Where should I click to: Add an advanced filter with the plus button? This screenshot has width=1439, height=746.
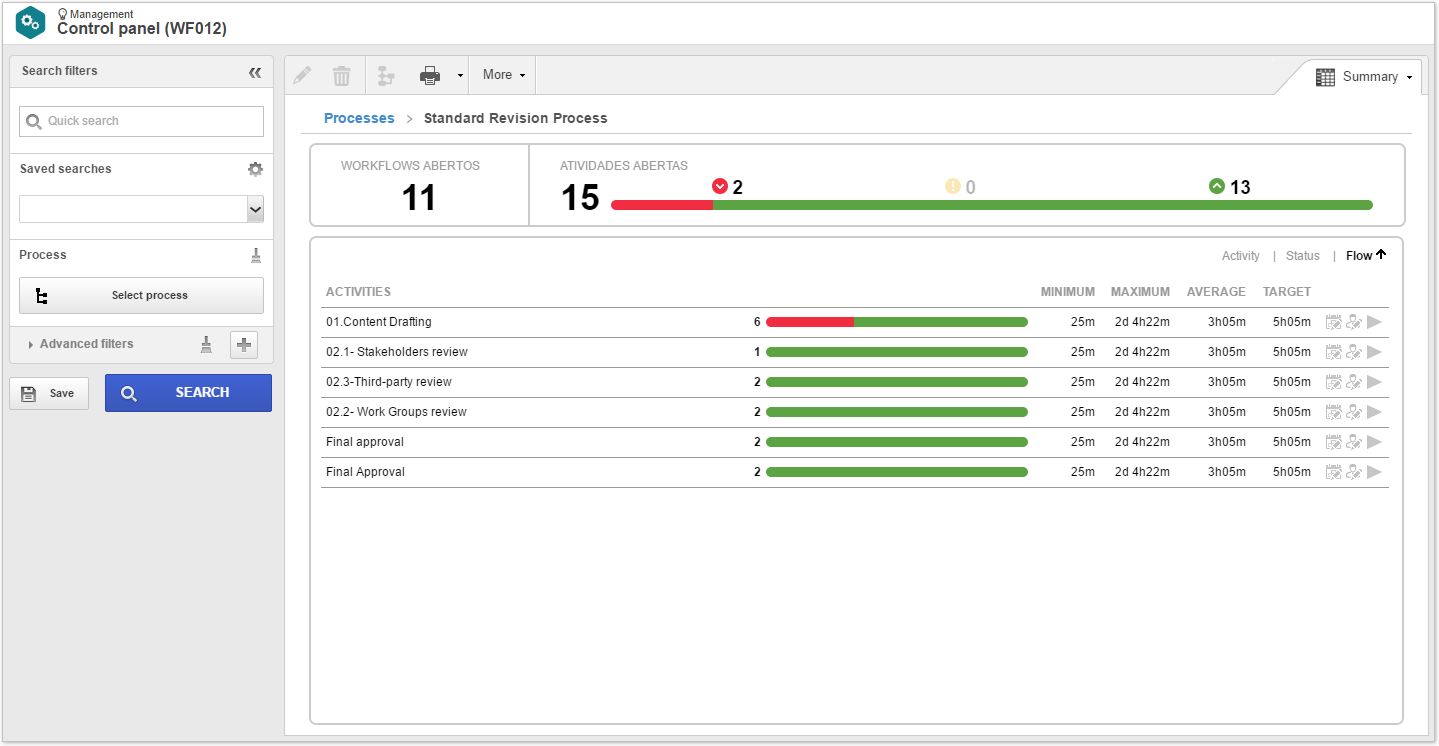coord(244,344)
